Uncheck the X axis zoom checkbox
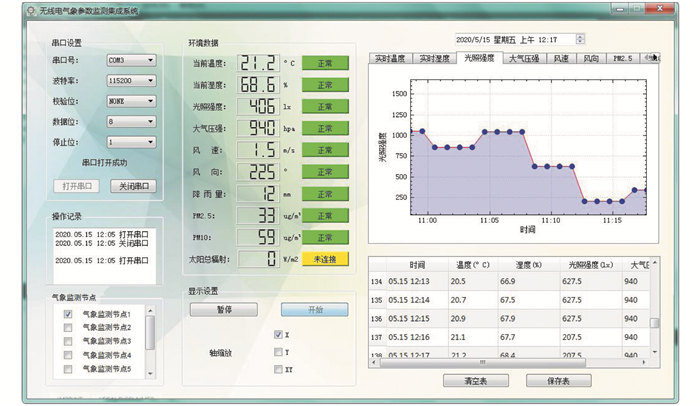Screen dimensions: 700x406 (278, 335)
